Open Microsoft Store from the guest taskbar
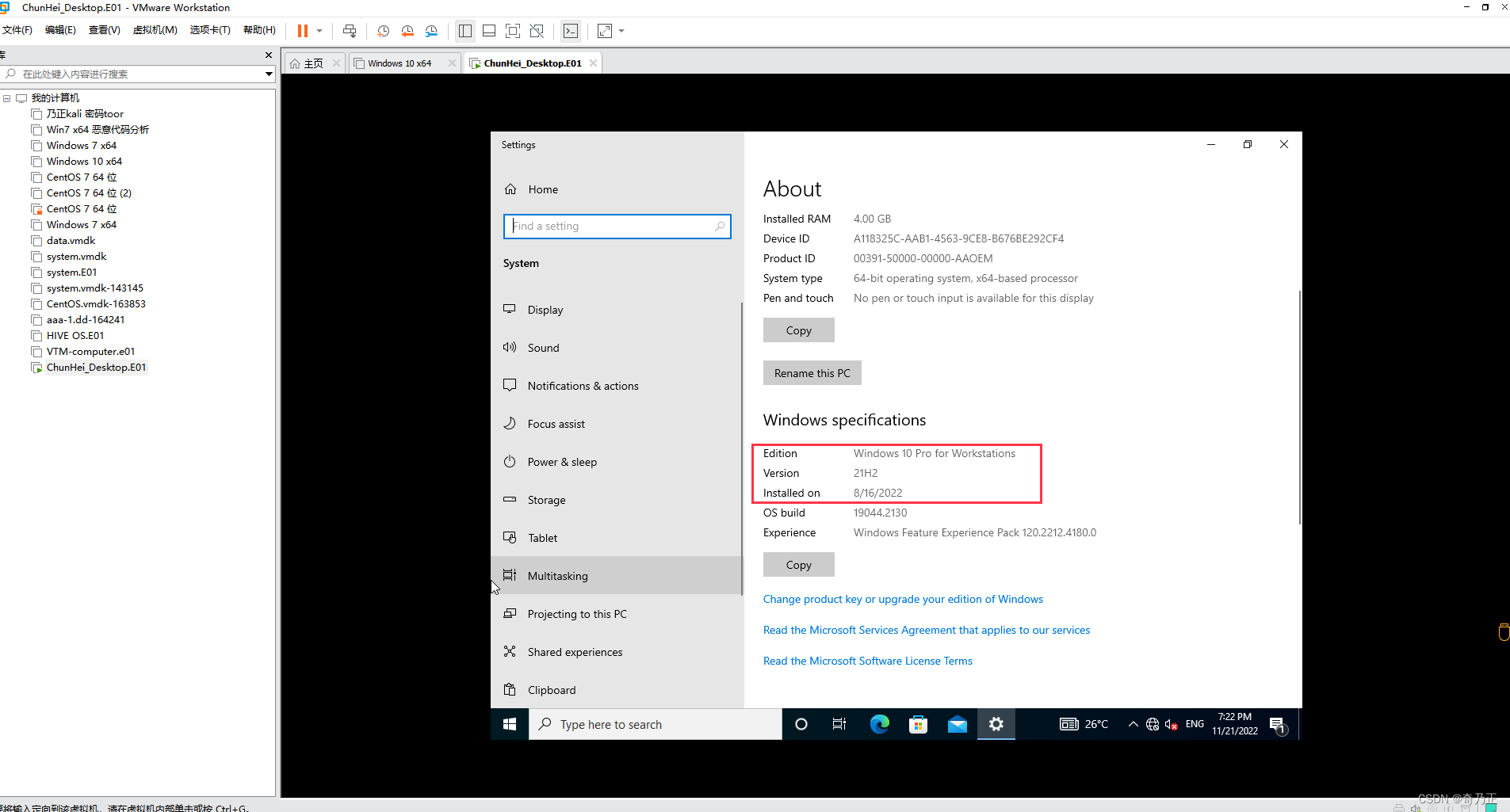 (x=918, y=724)
